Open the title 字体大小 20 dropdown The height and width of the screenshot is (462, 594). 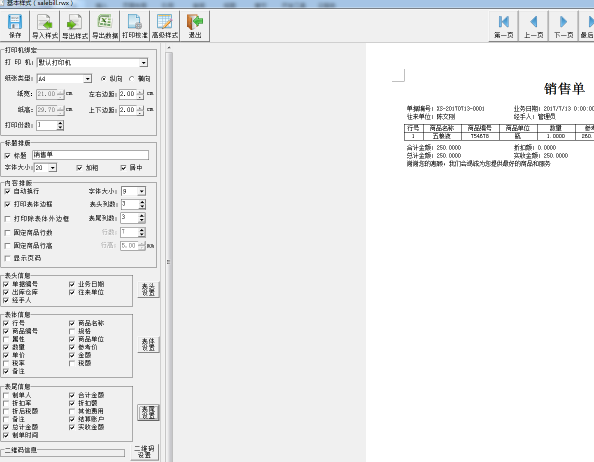(x=53, y=167)
